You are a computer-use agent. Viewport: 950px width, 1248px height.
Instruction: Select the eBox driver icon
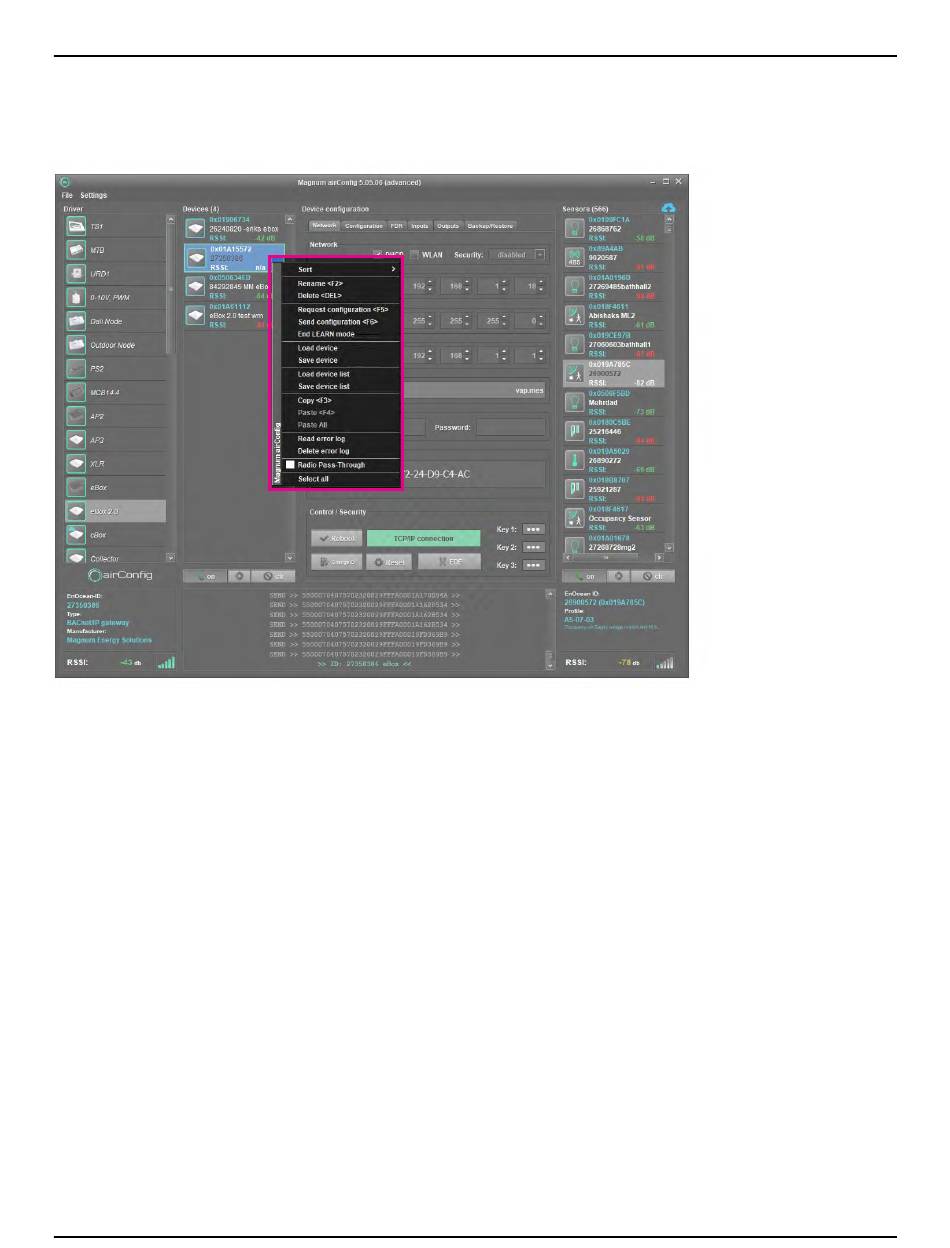tap(77, 487)
